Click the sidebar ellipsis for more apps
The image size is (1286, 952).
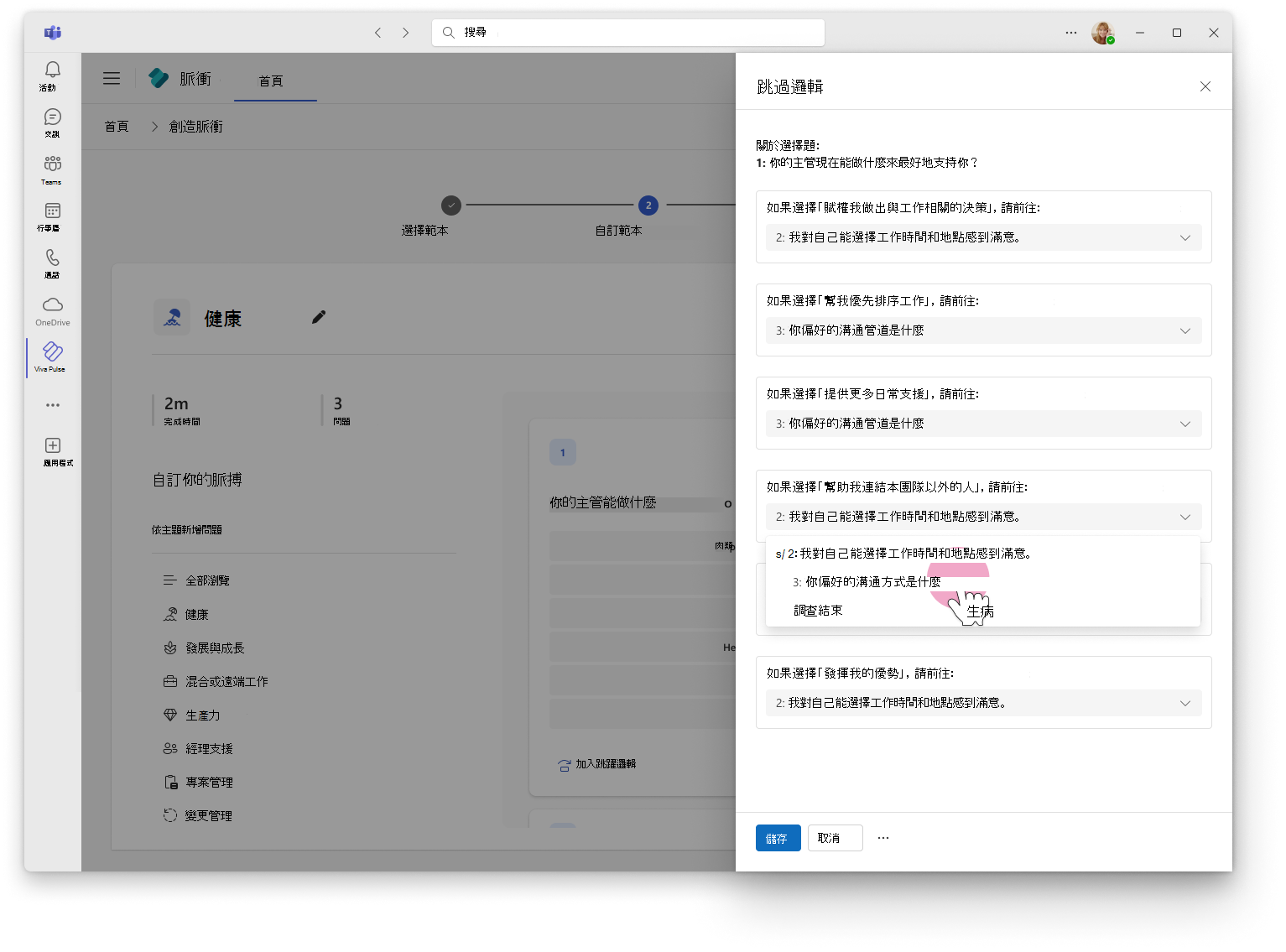52,405
